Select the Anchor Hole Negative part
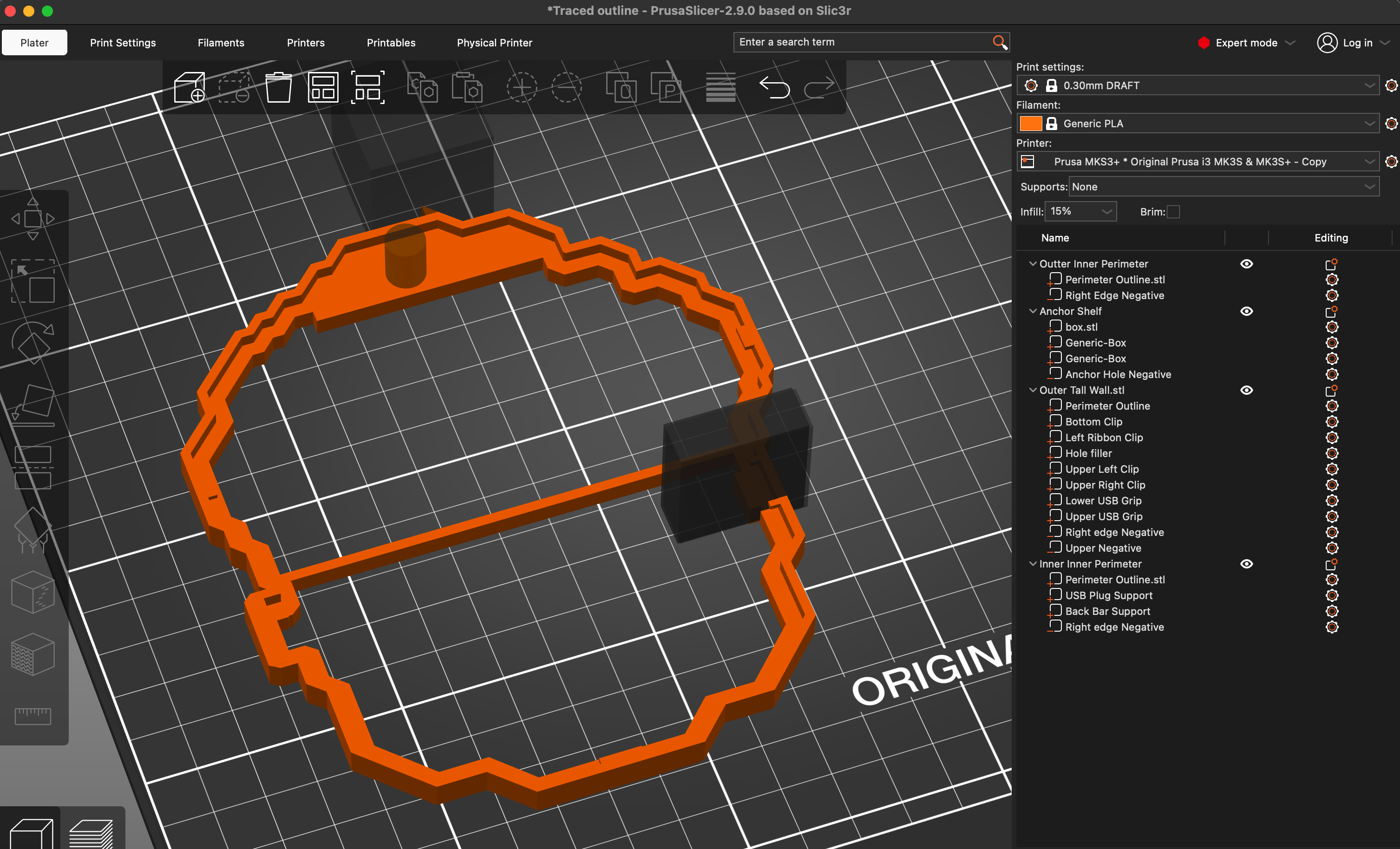 [1118, 374]
